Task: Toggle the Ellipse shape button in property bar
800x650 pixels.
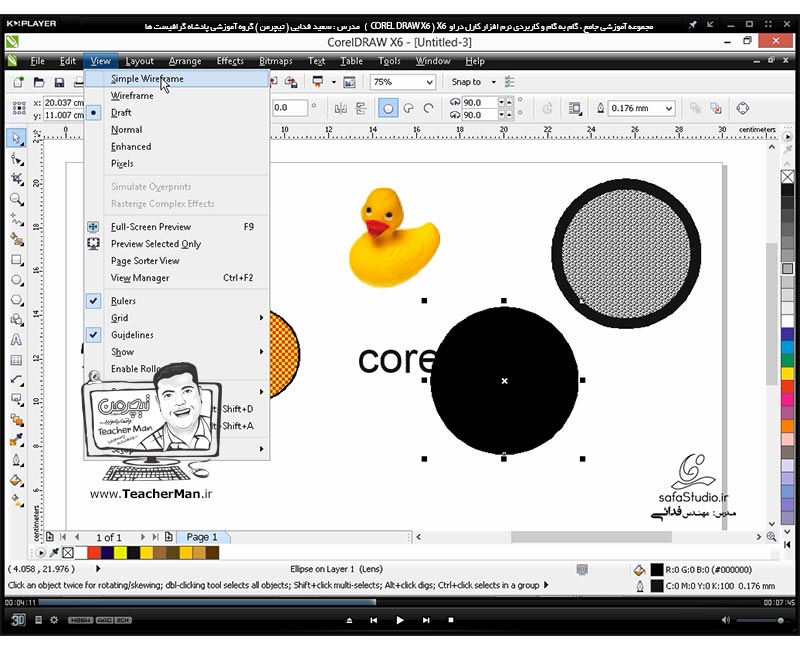Action: pos(388,108)
